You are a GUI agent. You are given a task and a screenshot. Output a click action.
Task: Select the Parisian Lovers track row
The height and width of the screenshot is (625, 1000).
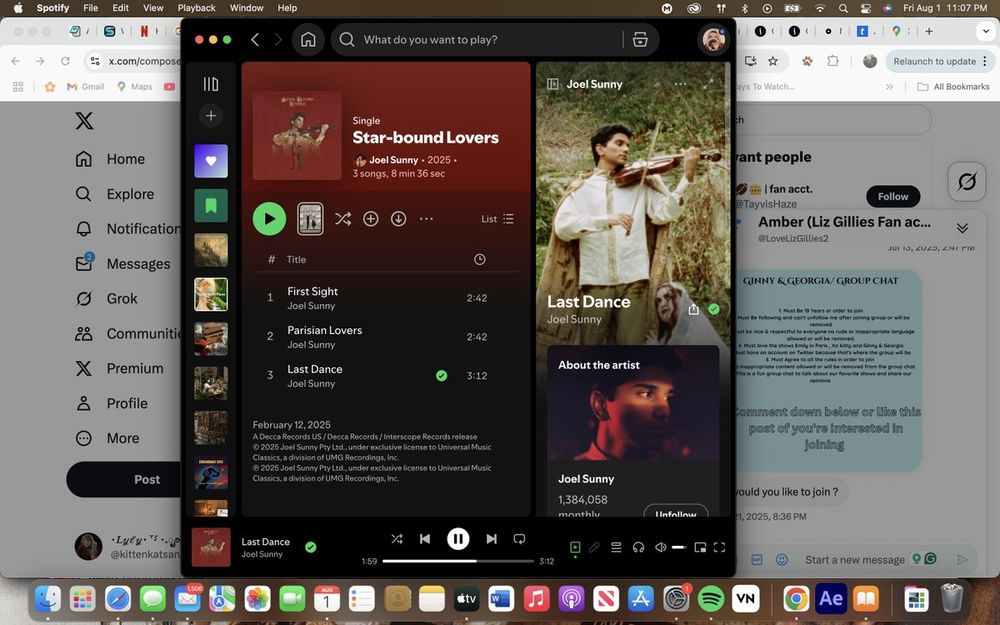coord(385,337)
